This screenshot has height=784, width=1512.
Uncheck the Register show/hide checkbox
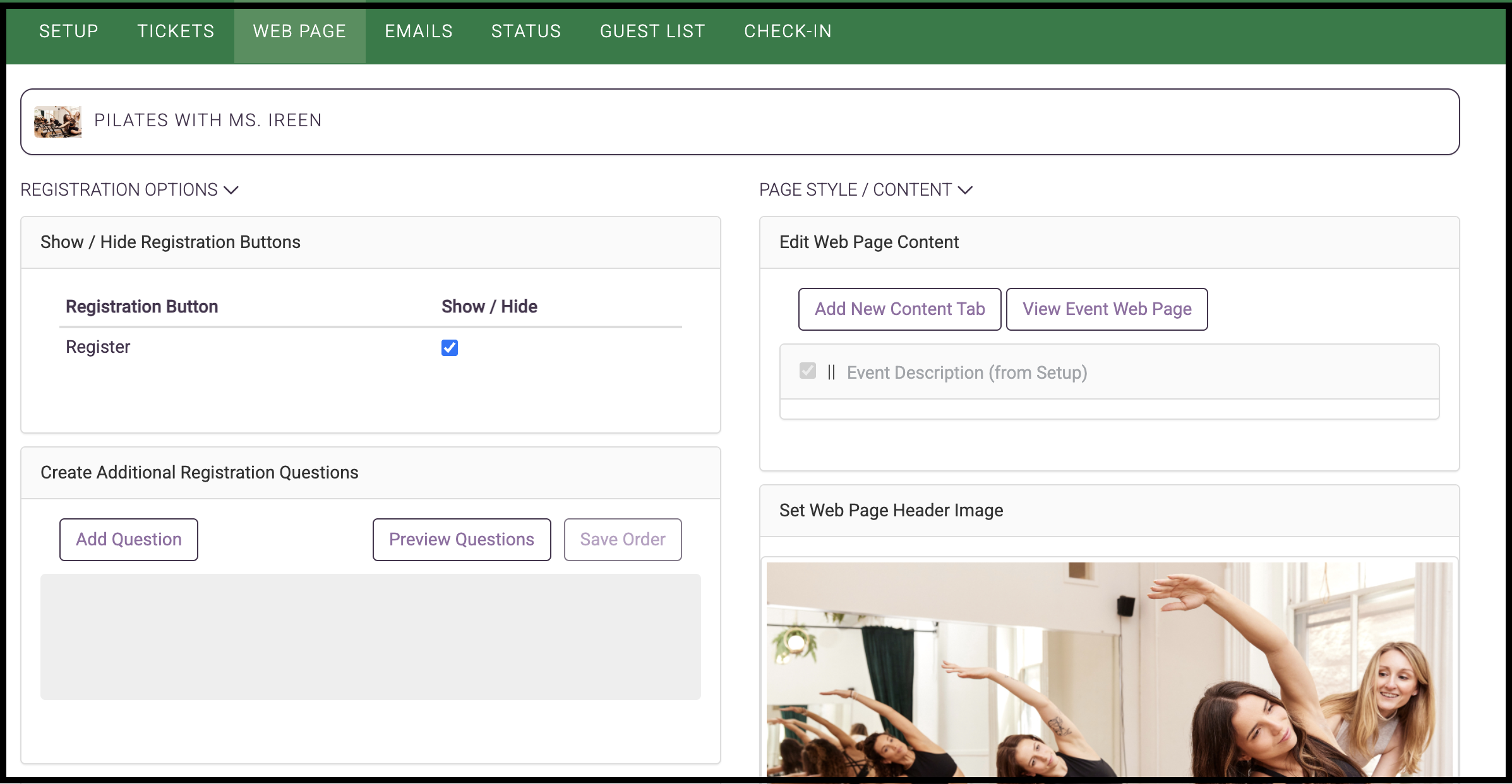[x=450, y=348]
